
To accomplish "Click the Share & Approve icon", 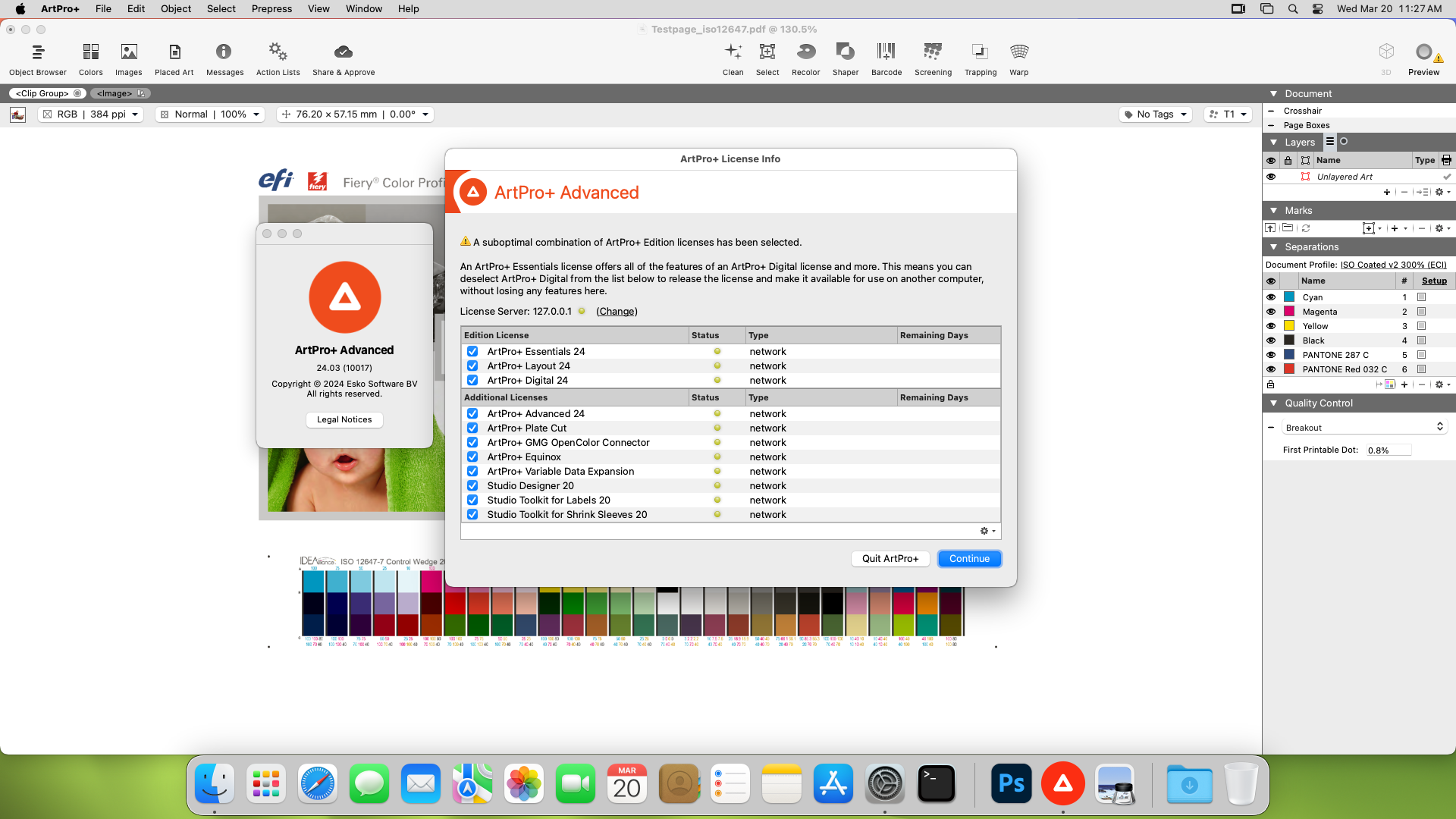I will pos(344,59).
